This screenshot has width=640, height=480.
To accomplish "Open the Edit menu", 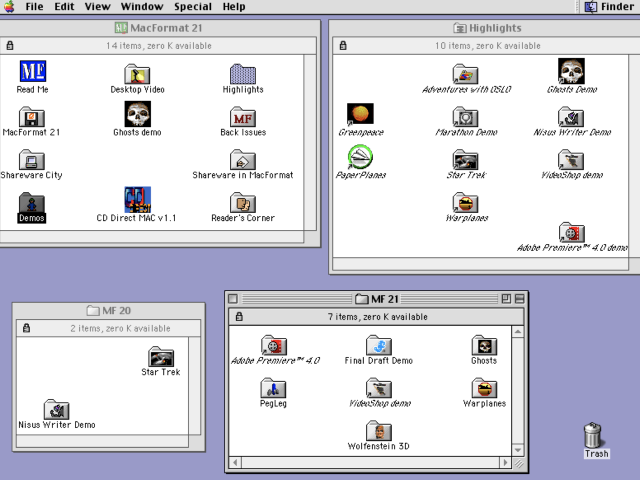I will click(64, 7).
